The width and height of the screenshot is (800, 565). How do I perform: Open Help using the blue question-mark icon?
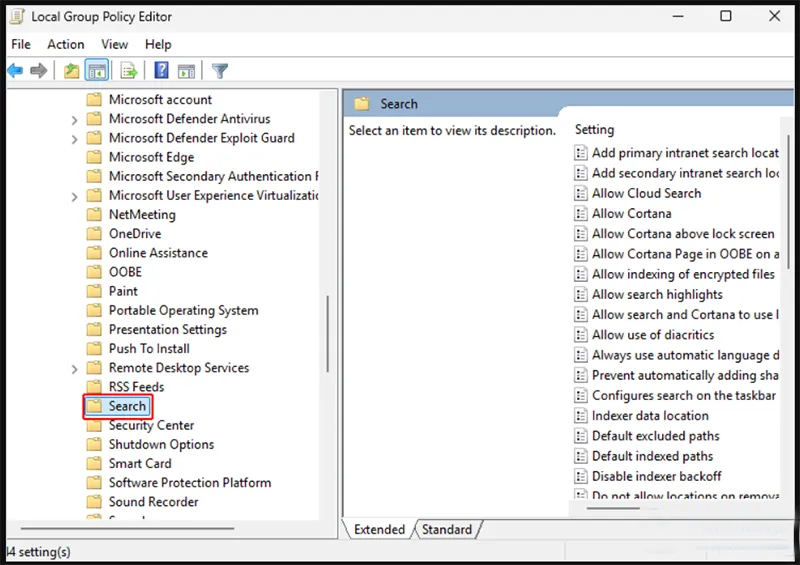161,71
